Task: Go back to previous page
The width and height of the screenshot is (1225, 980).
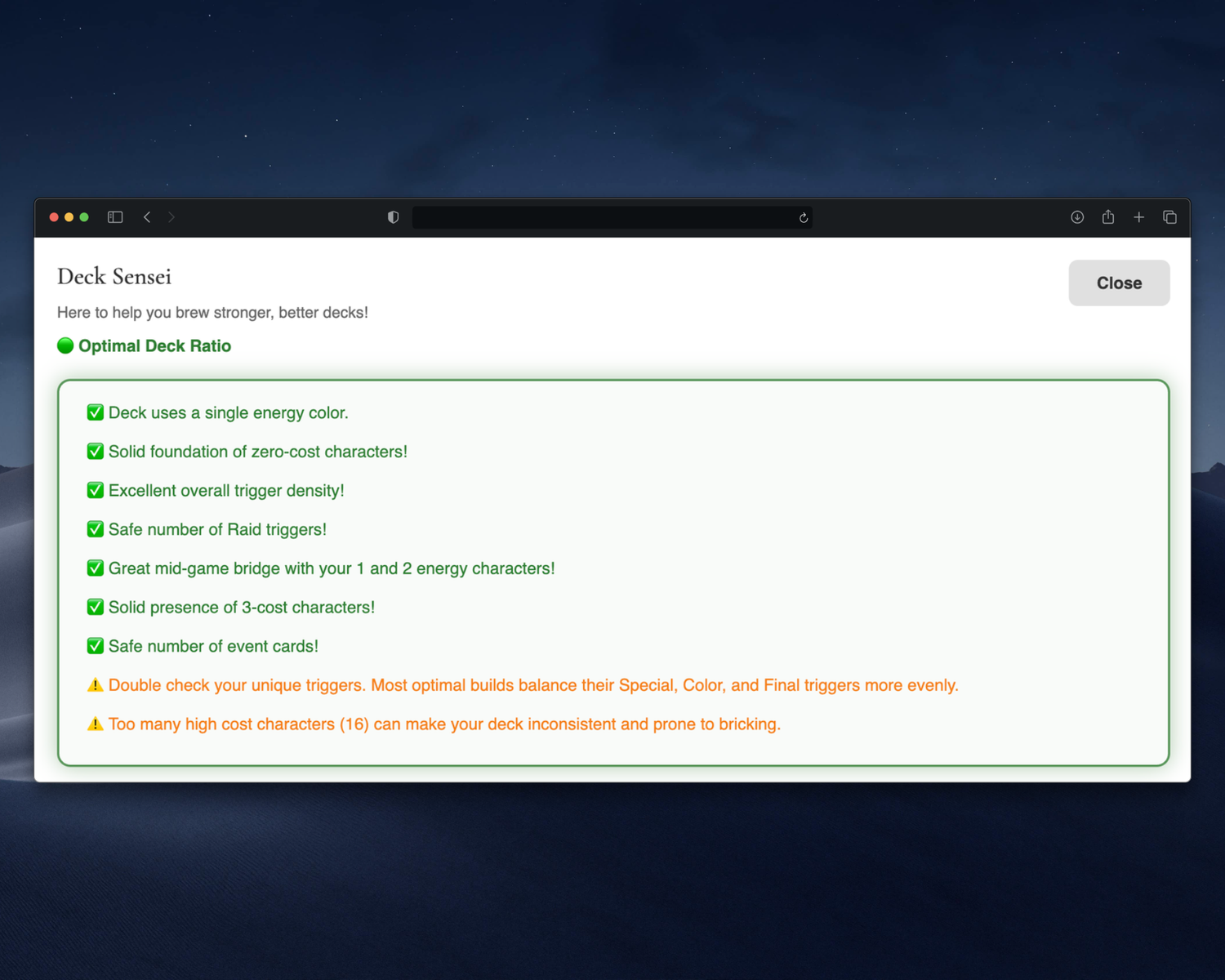Action: [146, 216]
